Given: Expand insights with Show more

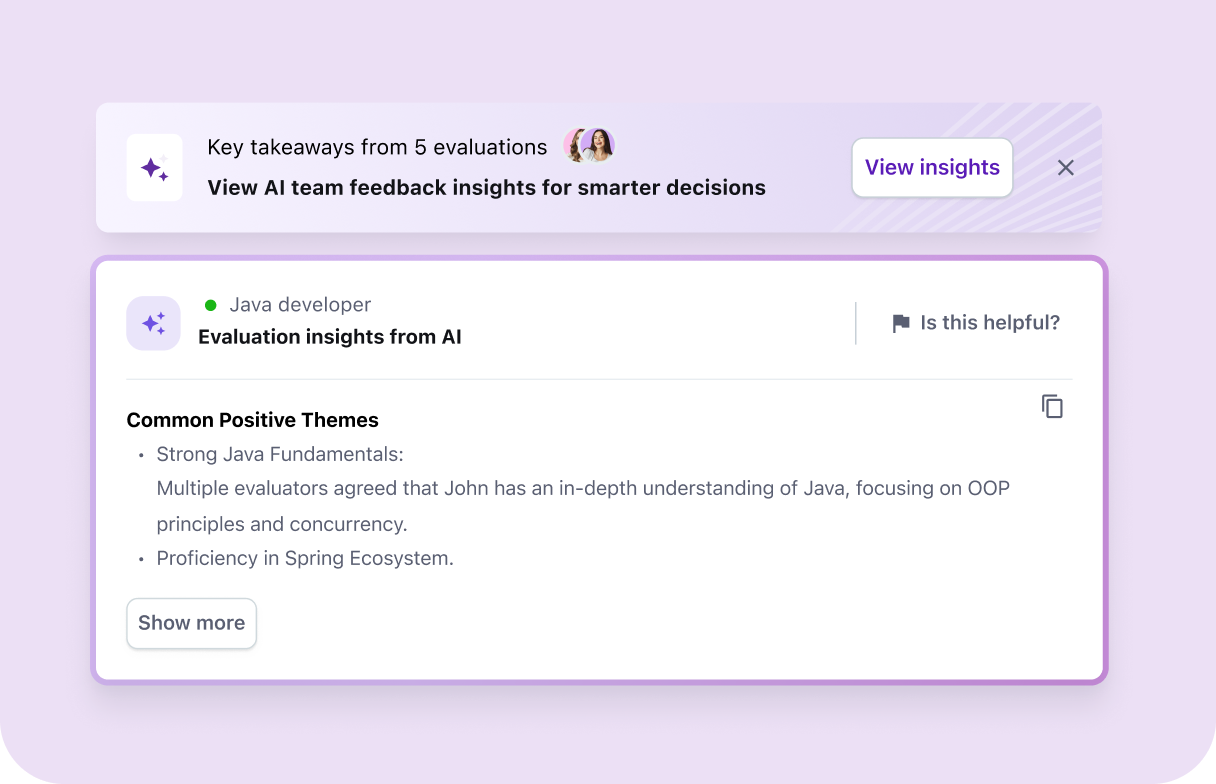Looking at the screenshot, I should [191, 623].
